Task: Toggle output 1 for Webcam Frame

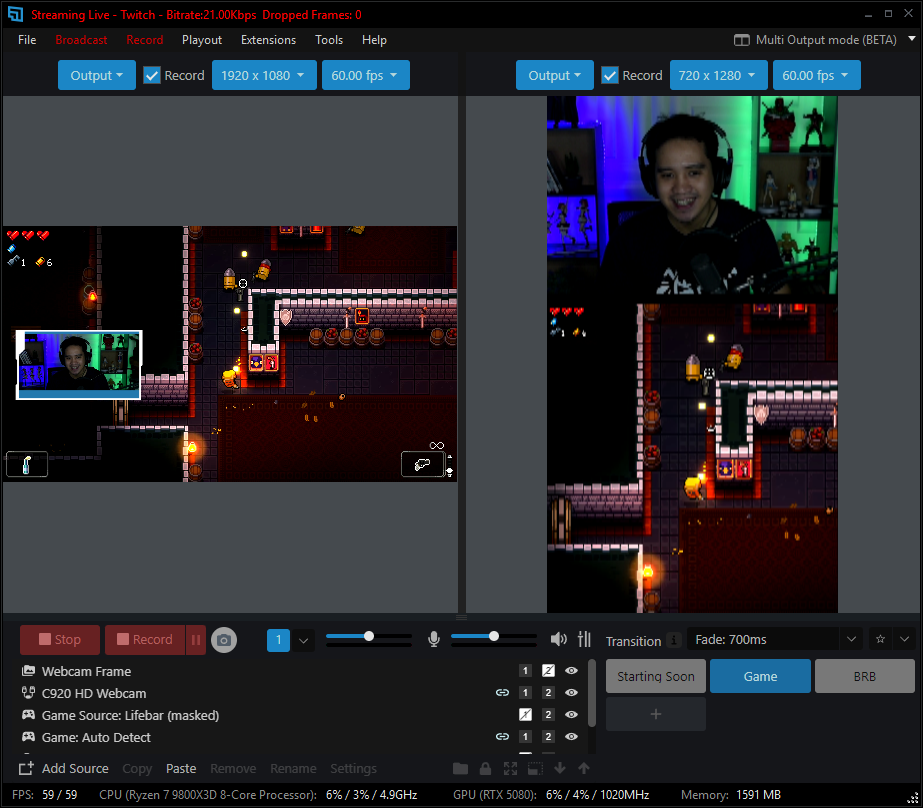Action: coord(525,671)
